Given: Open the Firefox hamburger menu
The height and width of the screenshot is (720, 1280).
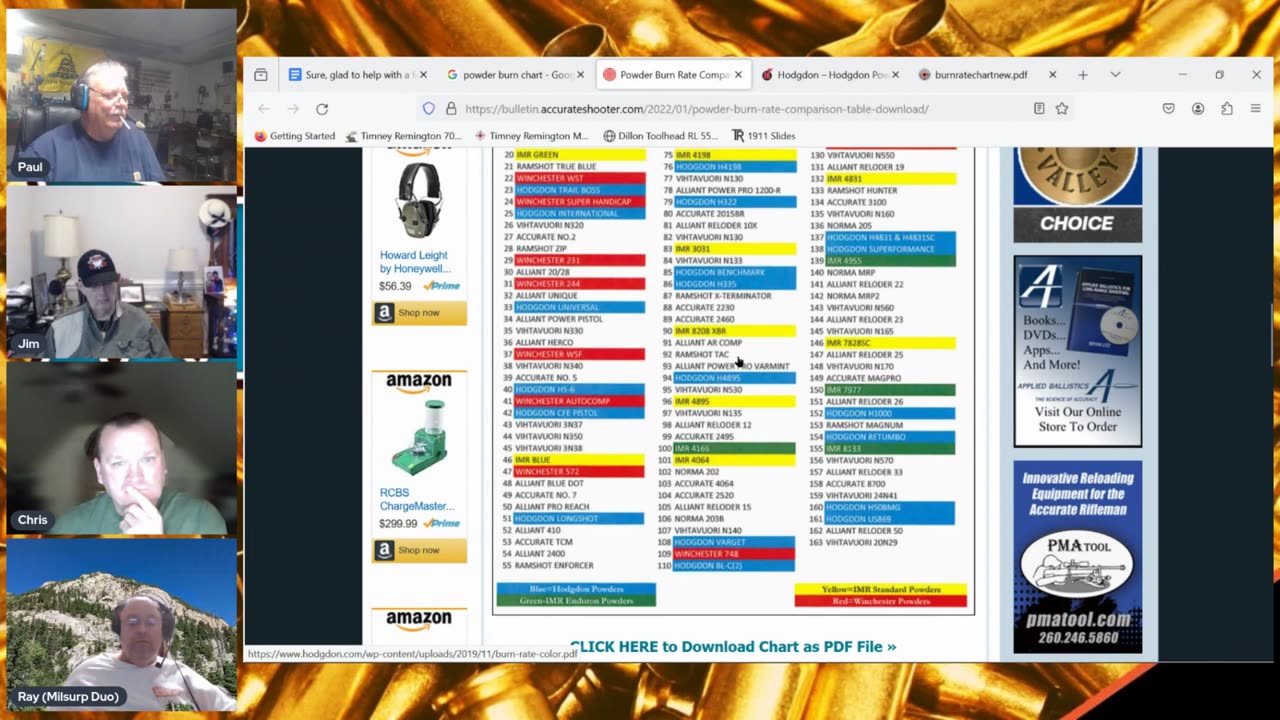Looking at the screenshot, I should [x=1256, y=109].
